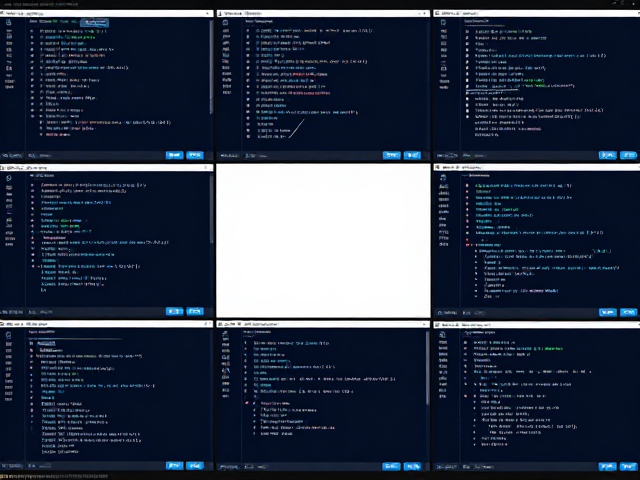Click the right blue button in the middle-left window
This screenshot has height=480, width=640.
point(195,311)
